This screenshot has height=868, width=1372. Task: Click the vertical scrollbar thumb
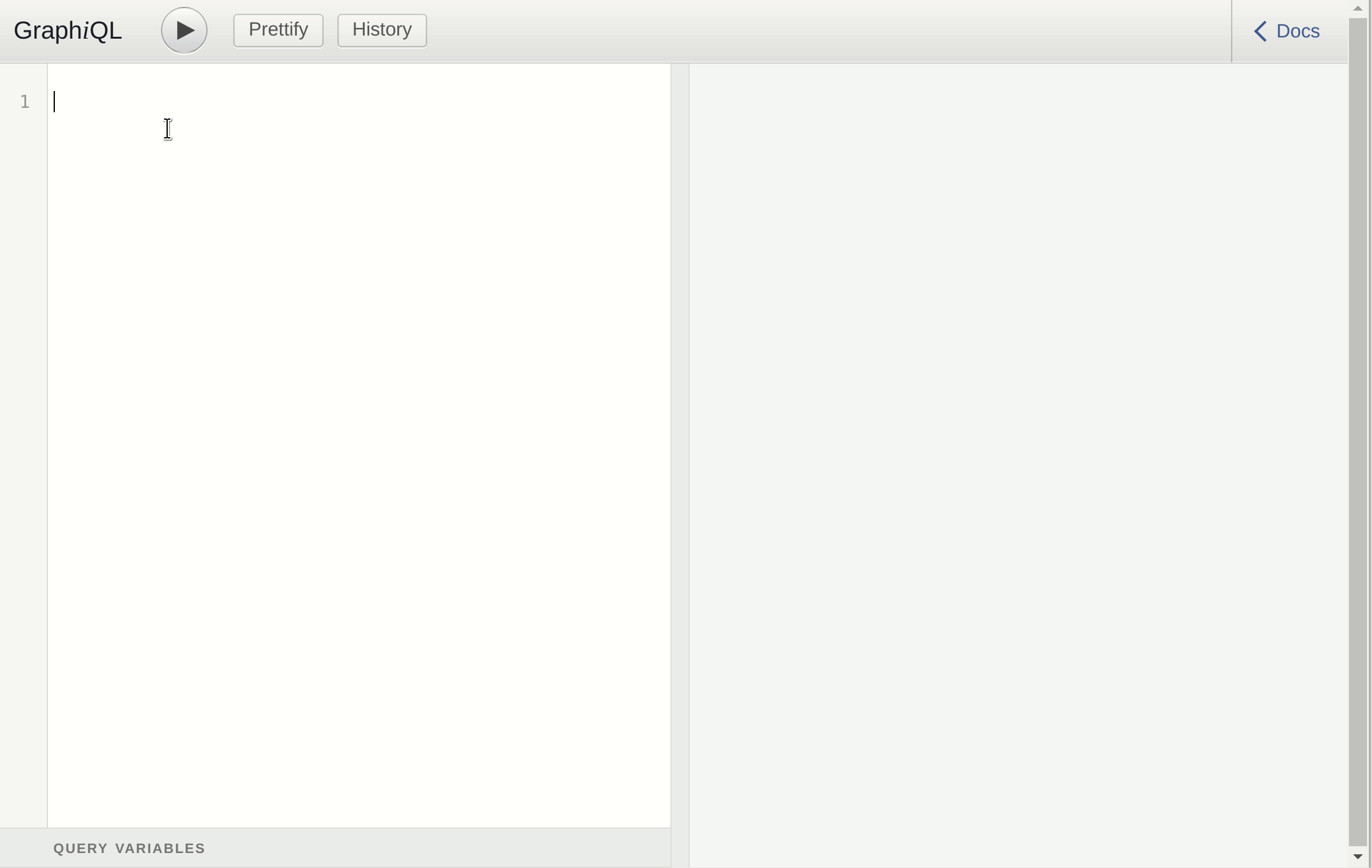coord(1358,430)
